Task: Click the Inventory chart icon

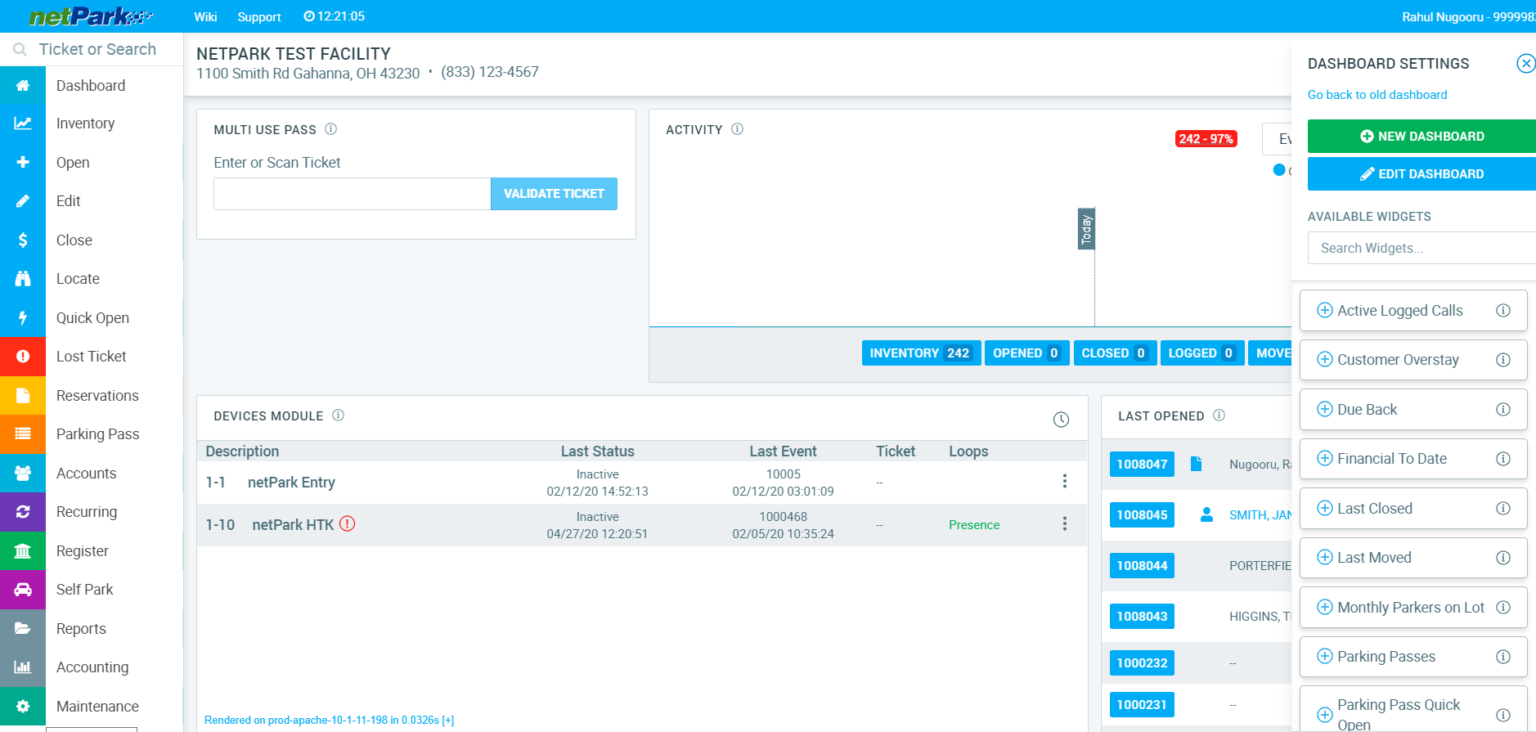Action: pyautogui.click(x=22, y=124)
